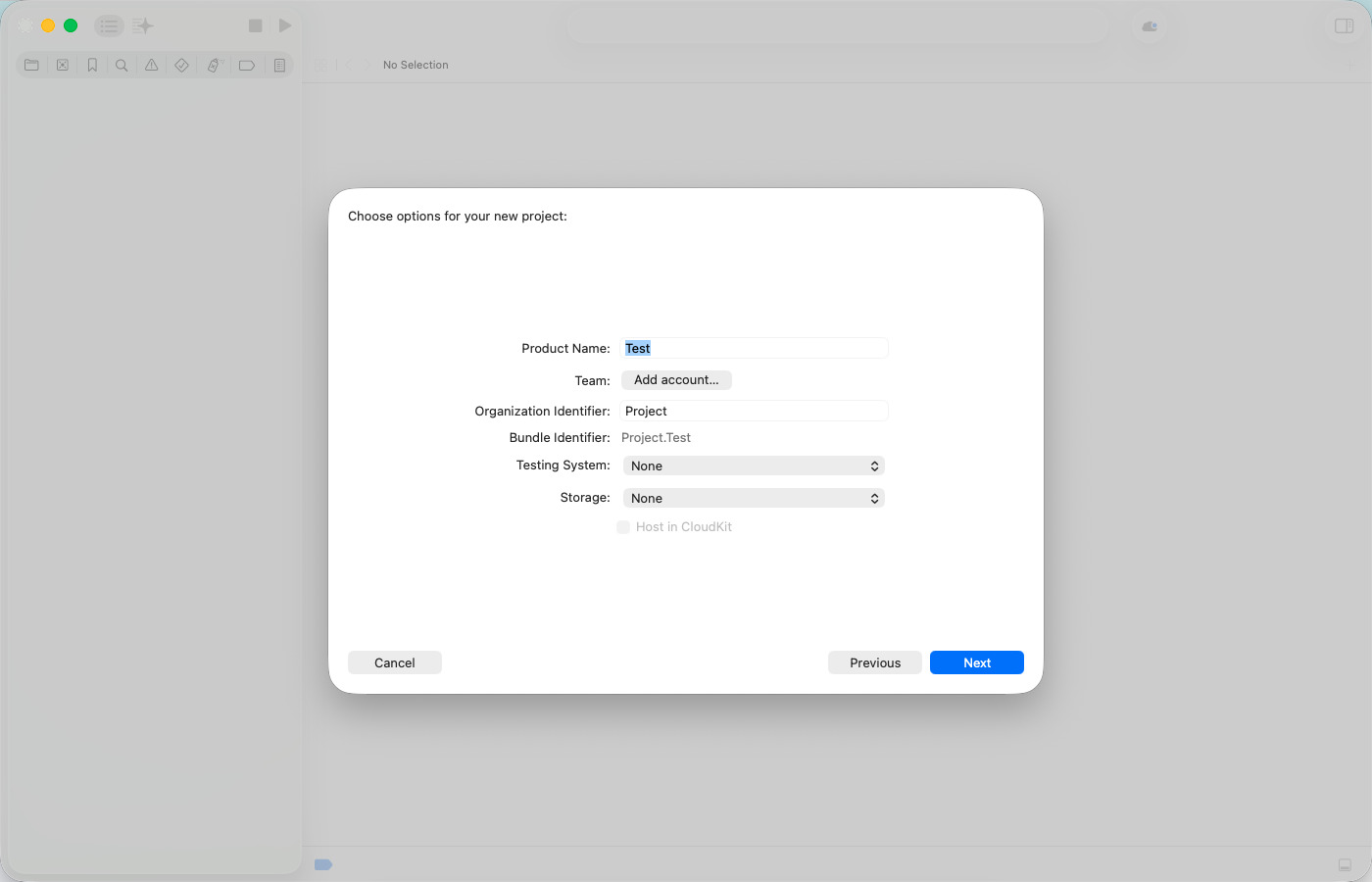This screenshot has width=1372, height=882.
Task: Go back with the Previous button
Action: point(874,663)
